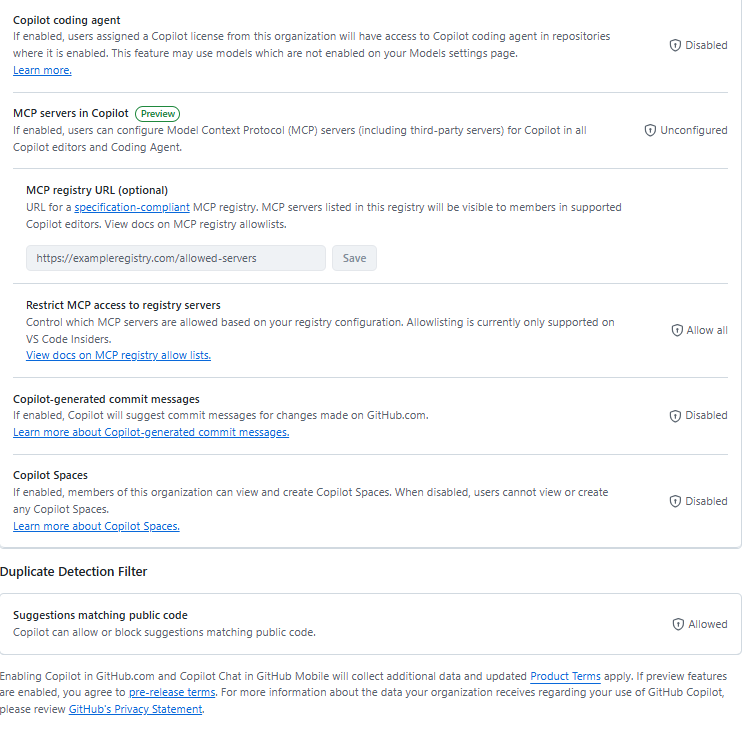This screenshot has width=743, height=730.
Task: Click shield icon next to Unconfigured status
Action: click(650, 130)
